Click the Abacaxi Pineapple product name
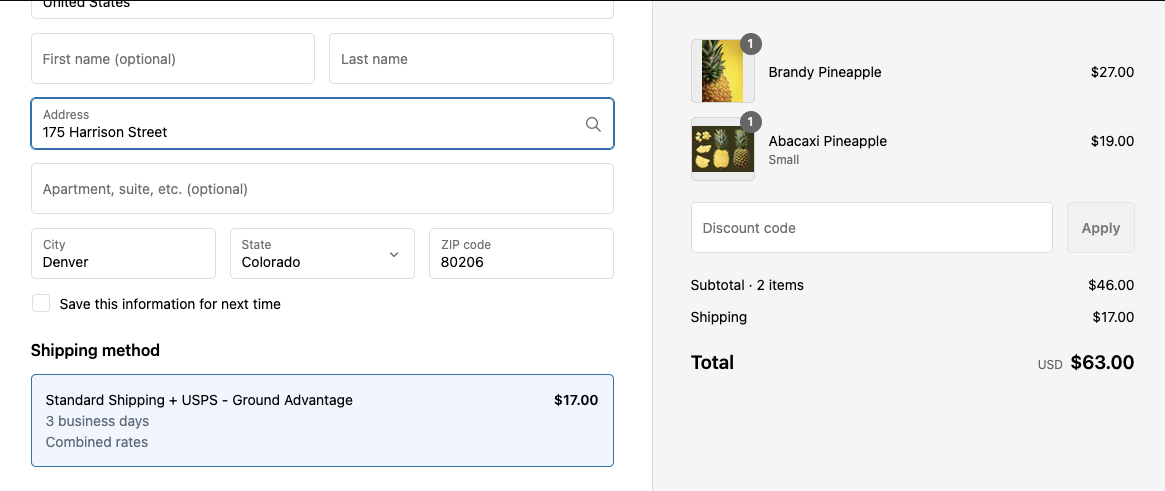This screenshot has height=491, width=1165. [x=827, y=141]
